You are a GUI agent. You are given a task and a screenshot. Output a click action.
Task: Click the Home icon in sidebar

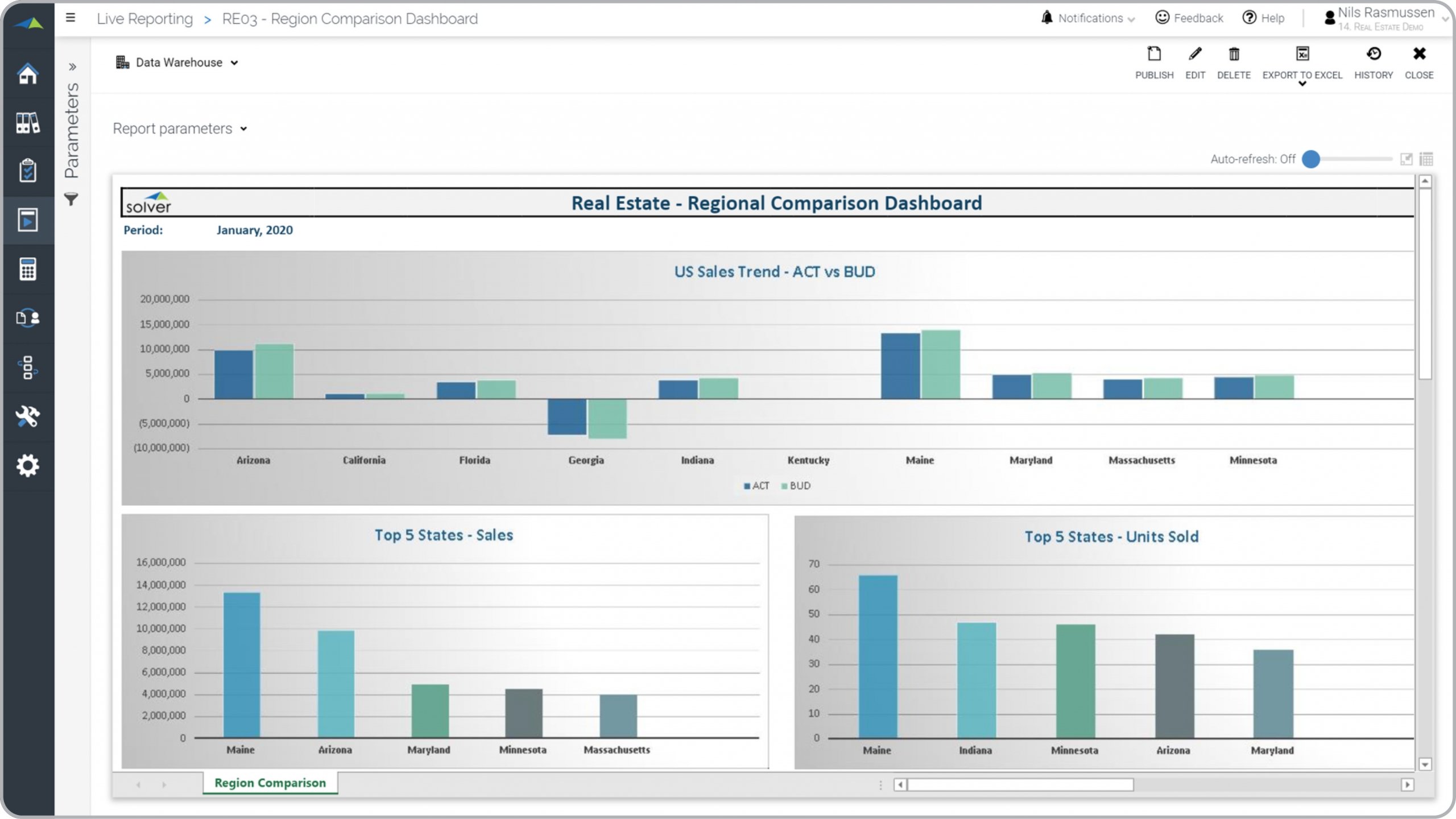tap(27, 74)
